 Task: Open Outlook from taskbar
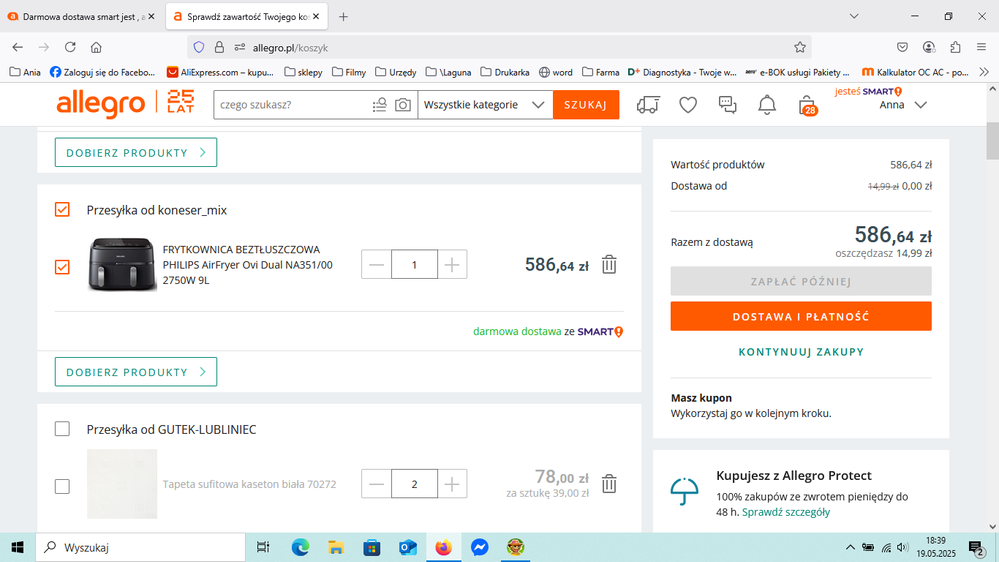408,547
